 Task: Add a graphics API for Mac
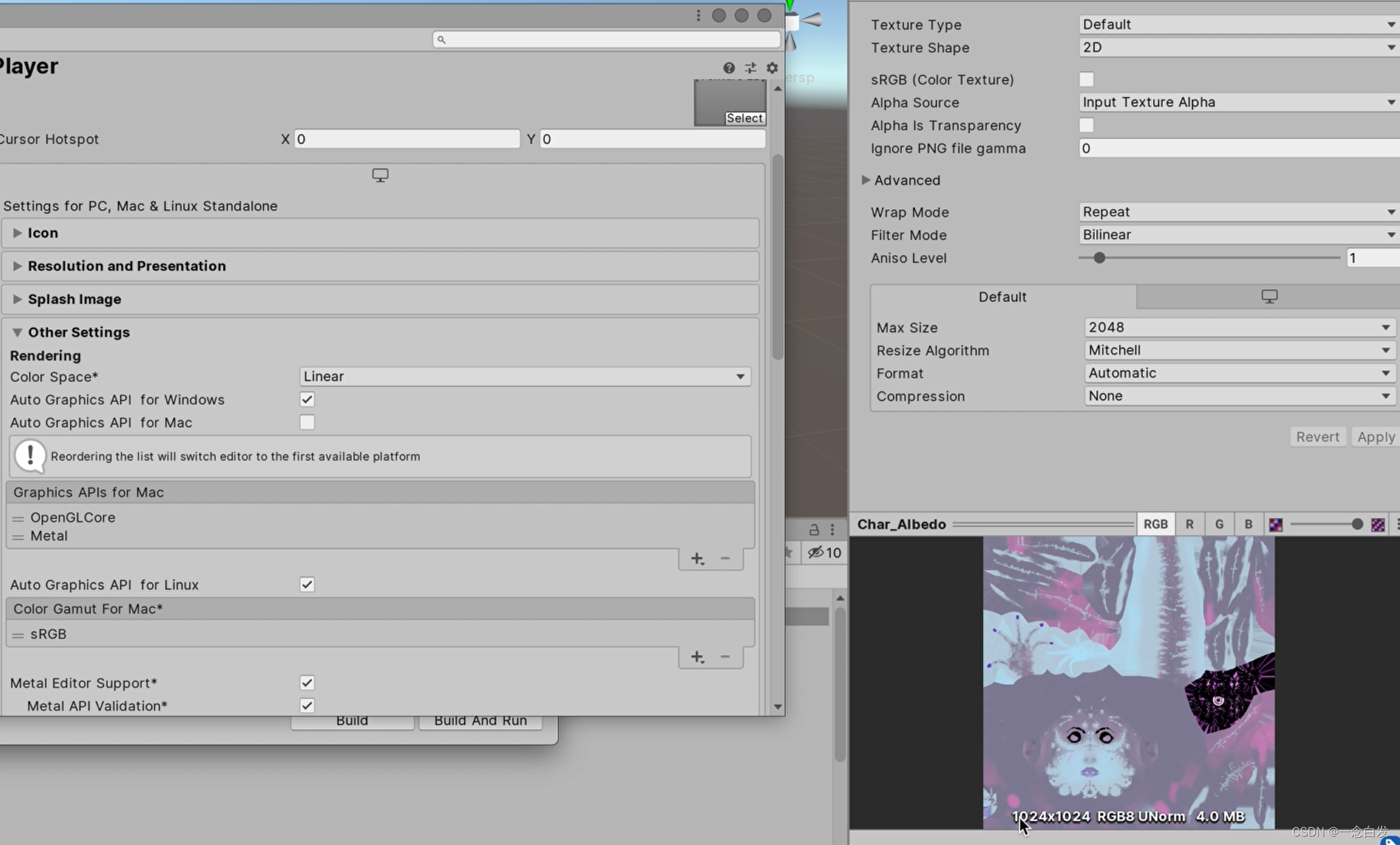pos(697,558)
